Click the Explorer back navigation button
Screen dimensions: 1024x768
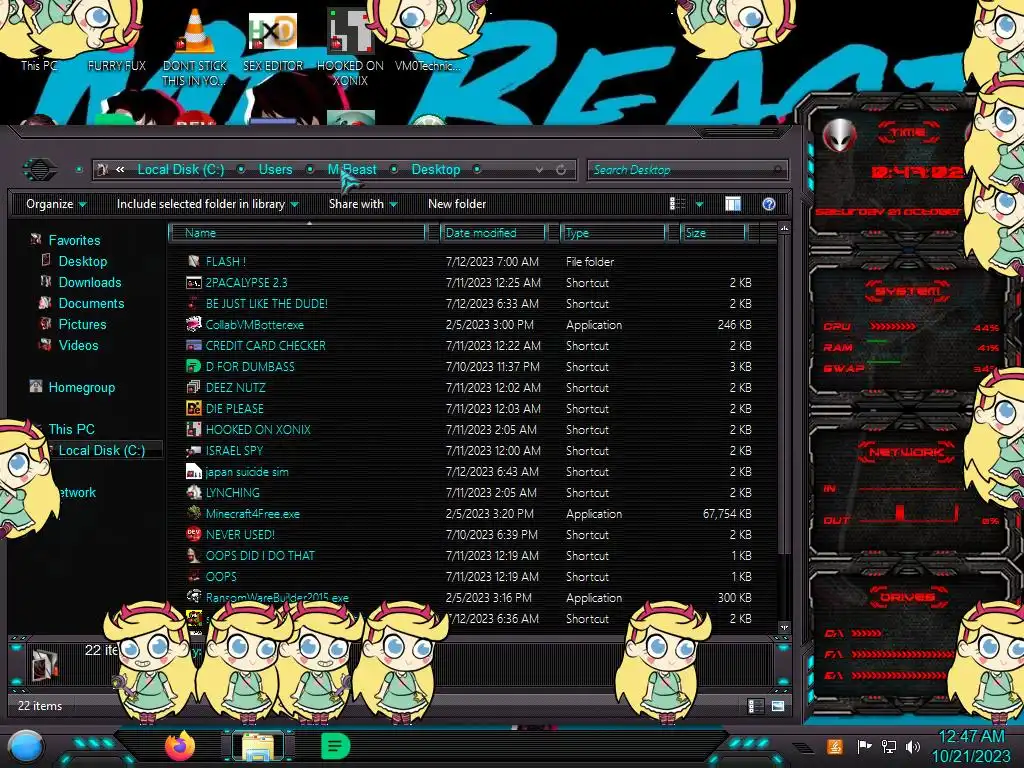click(x=40, y=170)
